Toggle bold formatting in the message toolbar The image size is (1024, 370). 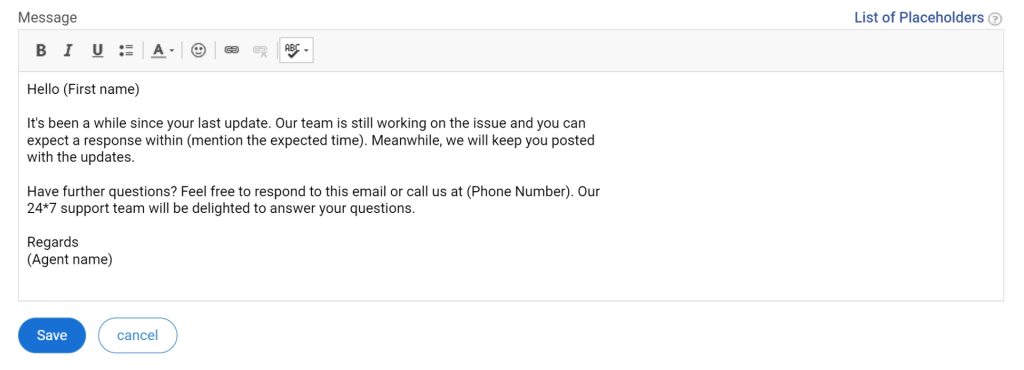coord(40,50)
